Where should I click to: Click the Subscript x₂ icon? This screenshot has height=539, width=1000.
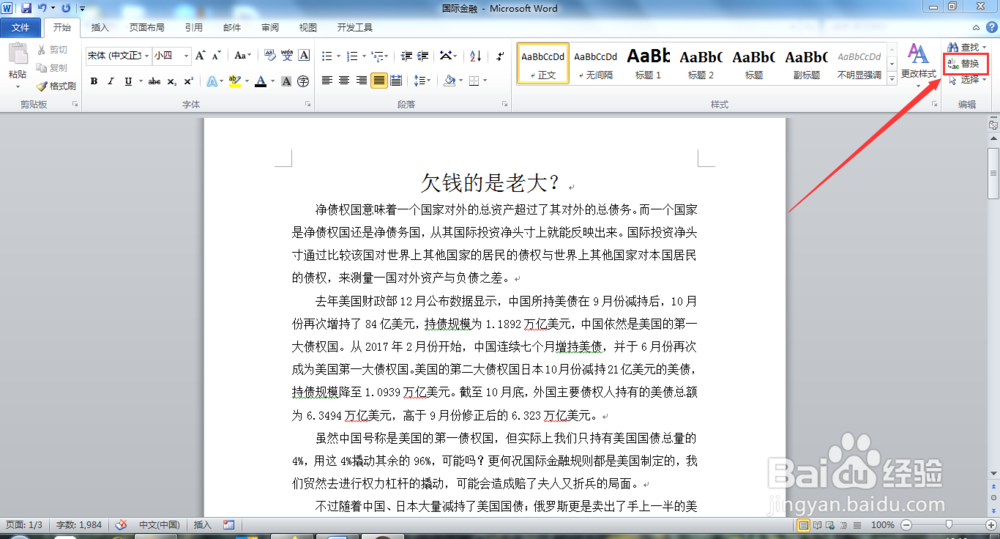coord(172,81)
